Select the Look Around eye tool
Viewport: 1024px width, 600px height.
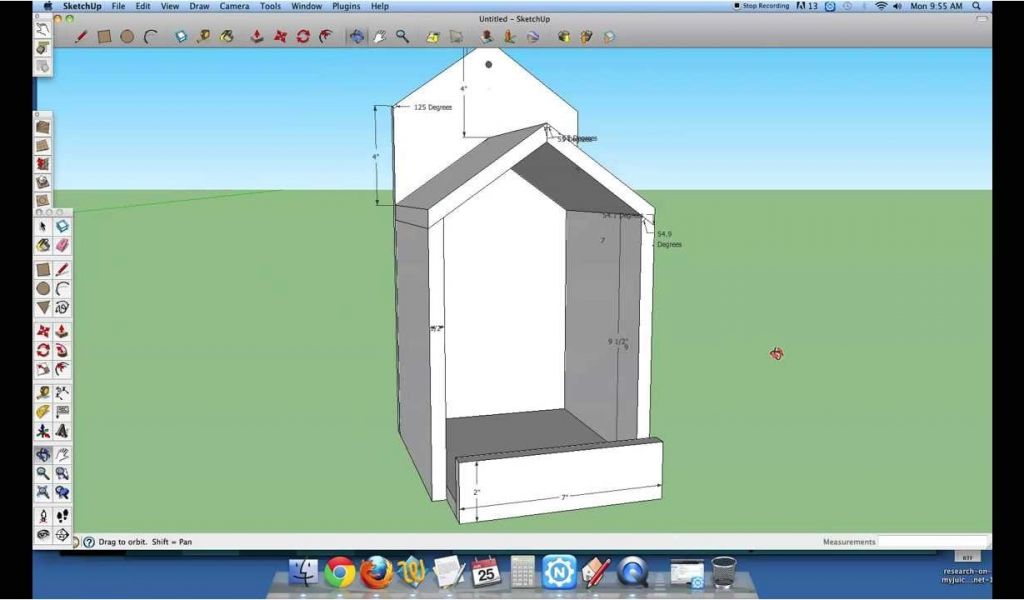coord(43,535)
